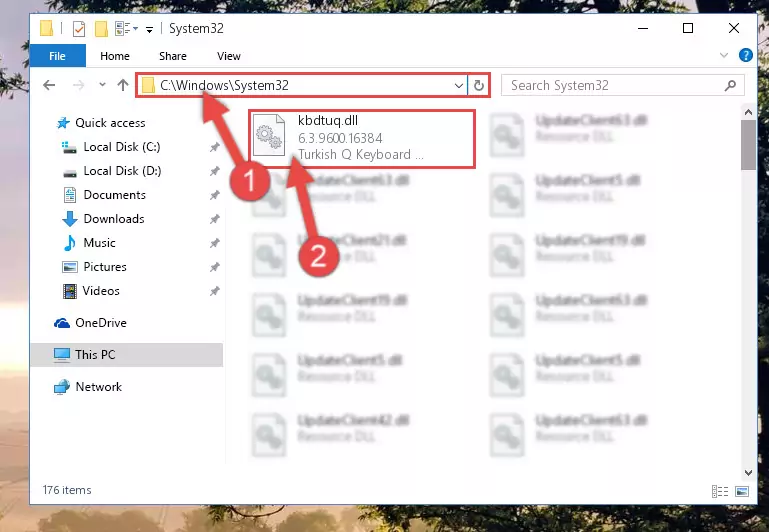Go back with the Back arrow
This screenshot has width=769, height=532.
coord(49,85)
